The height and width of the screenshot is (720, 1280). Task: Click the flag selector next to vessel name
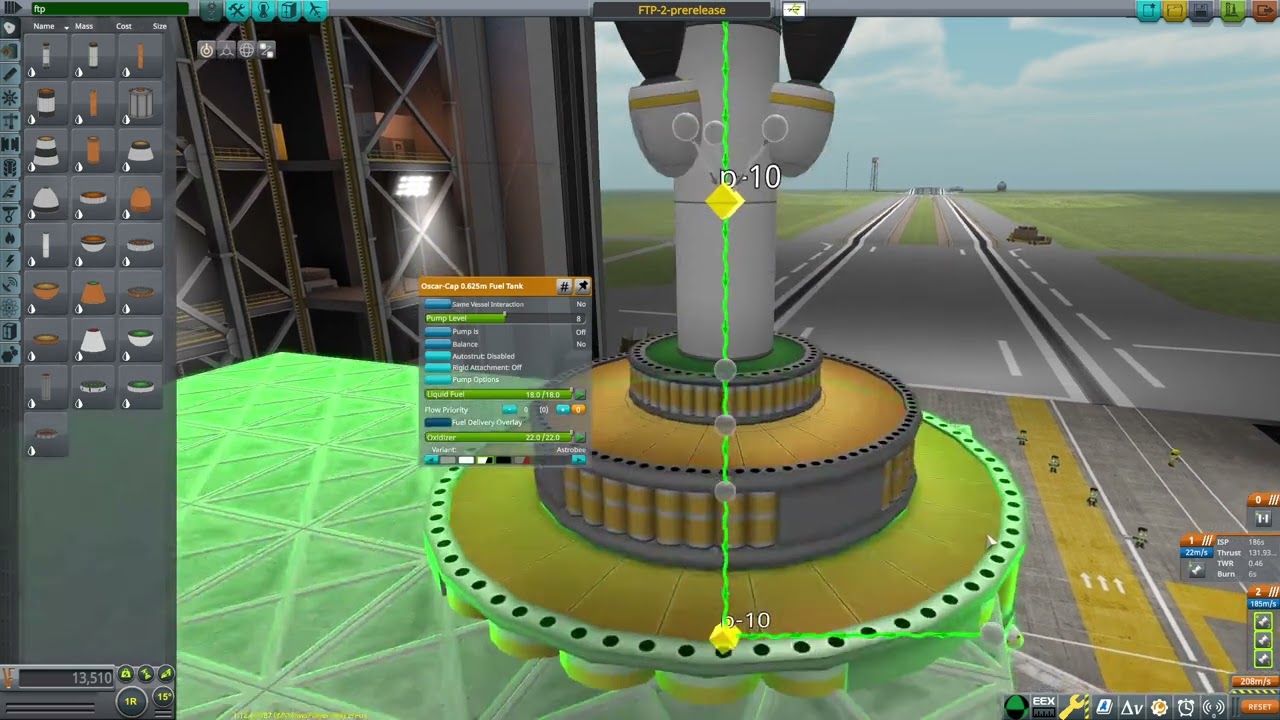click(x=795, y=10)
